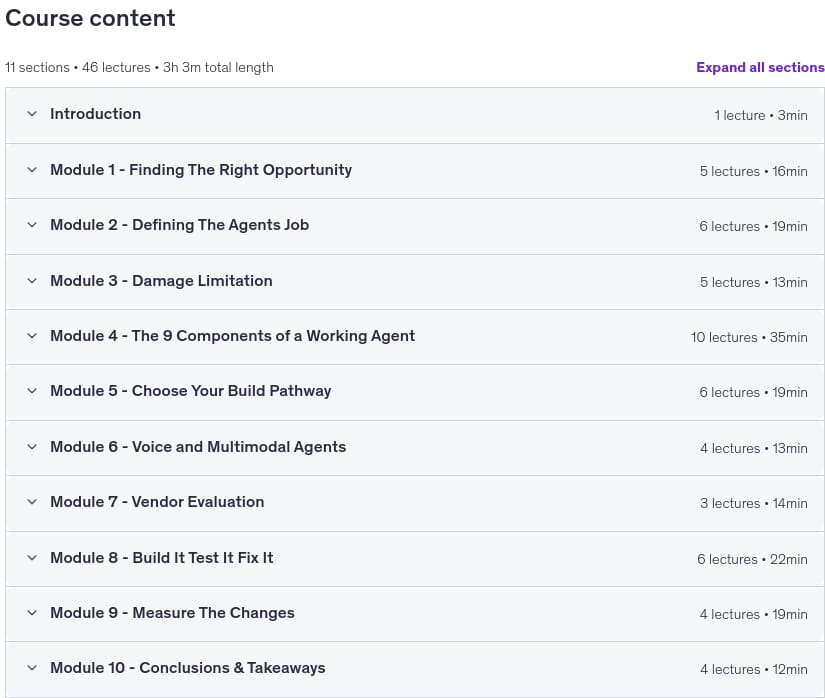Select Module 9 - Measure The Changes title

pyautogui.click(x=173, y=613)
